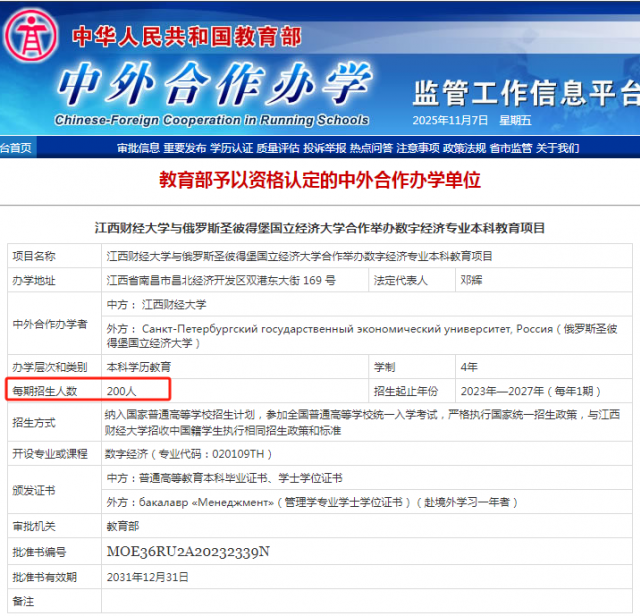This screenshot has height=616, width=640.
Task: Open the 重要发布 menu item
Action: point(184,148)
